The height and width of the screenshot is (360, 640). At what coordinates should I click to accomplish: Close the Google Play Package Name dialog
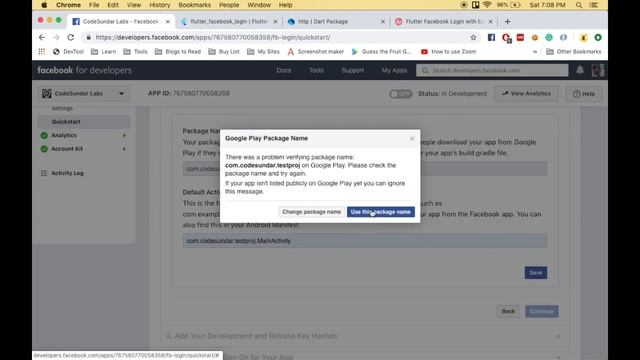[x=412, y=139]
